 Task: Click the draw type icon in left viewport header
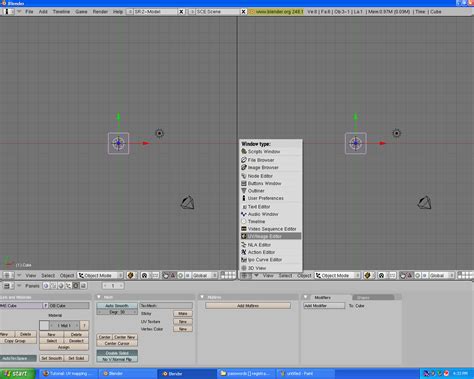pos(131,275)
